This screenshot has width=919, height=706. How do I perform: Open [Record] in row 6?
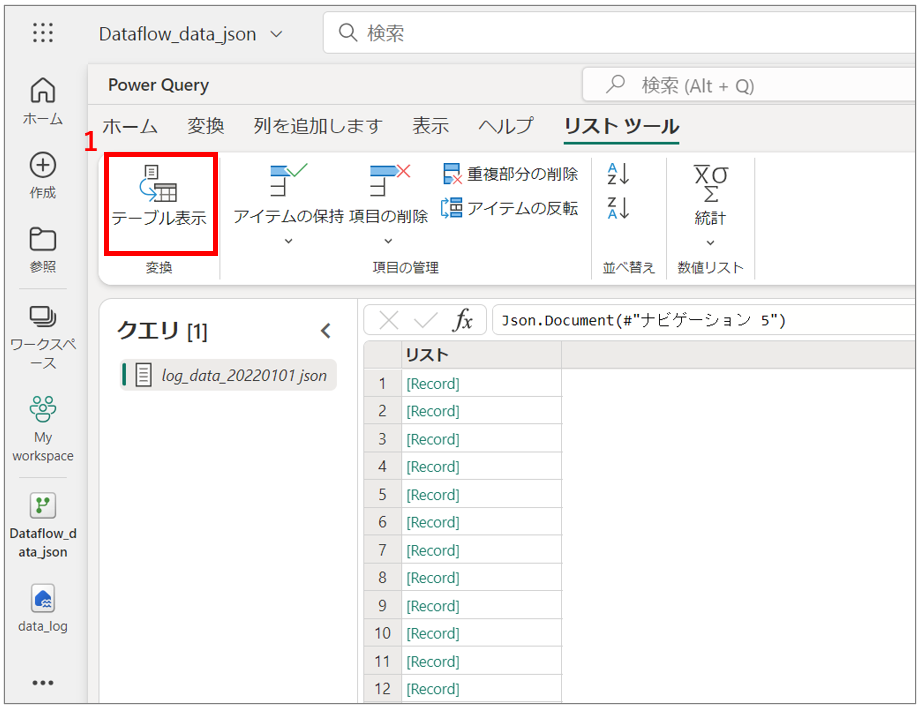pyautogui.click(x=433, y=523)
